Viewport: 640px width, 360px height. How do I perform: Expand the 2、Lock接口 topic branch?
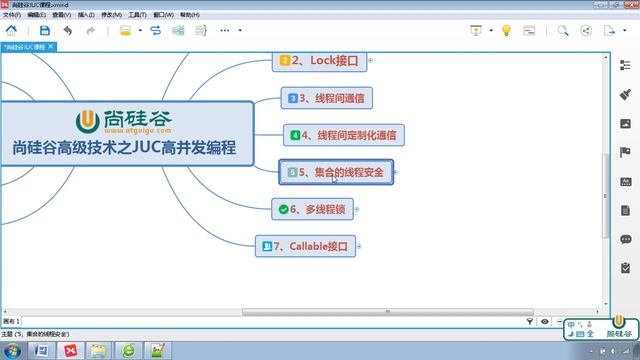pos(371,60)
